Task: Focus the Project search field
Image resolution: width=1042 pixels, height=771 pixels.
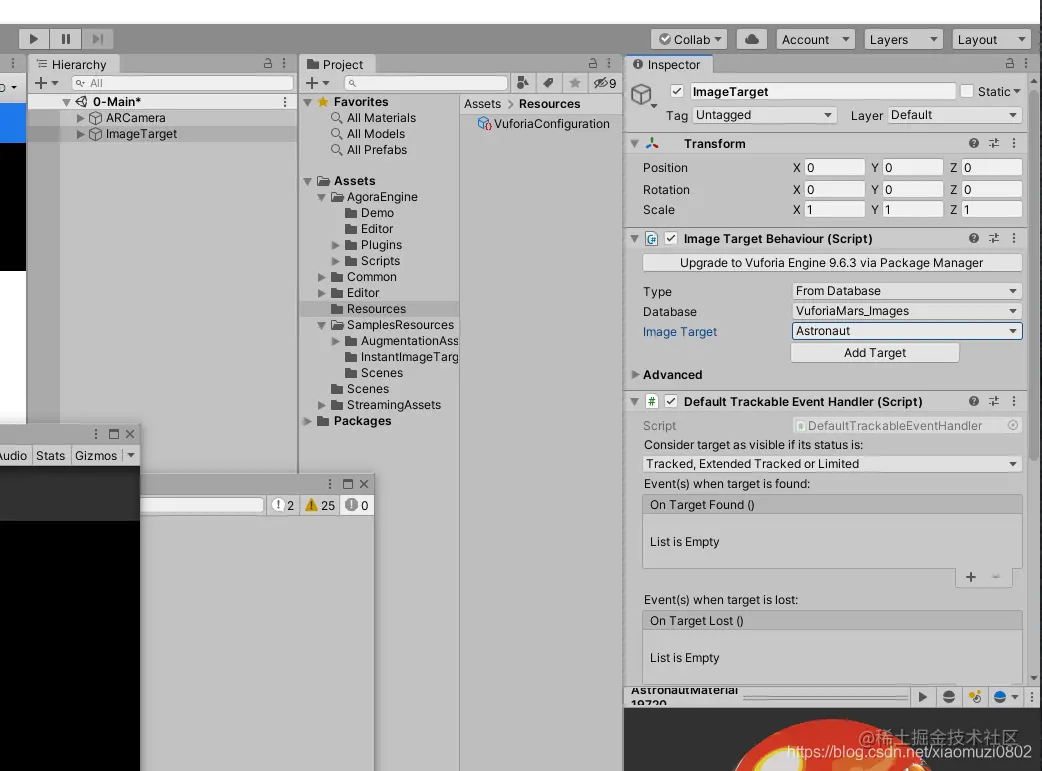Action: [426, 83]
